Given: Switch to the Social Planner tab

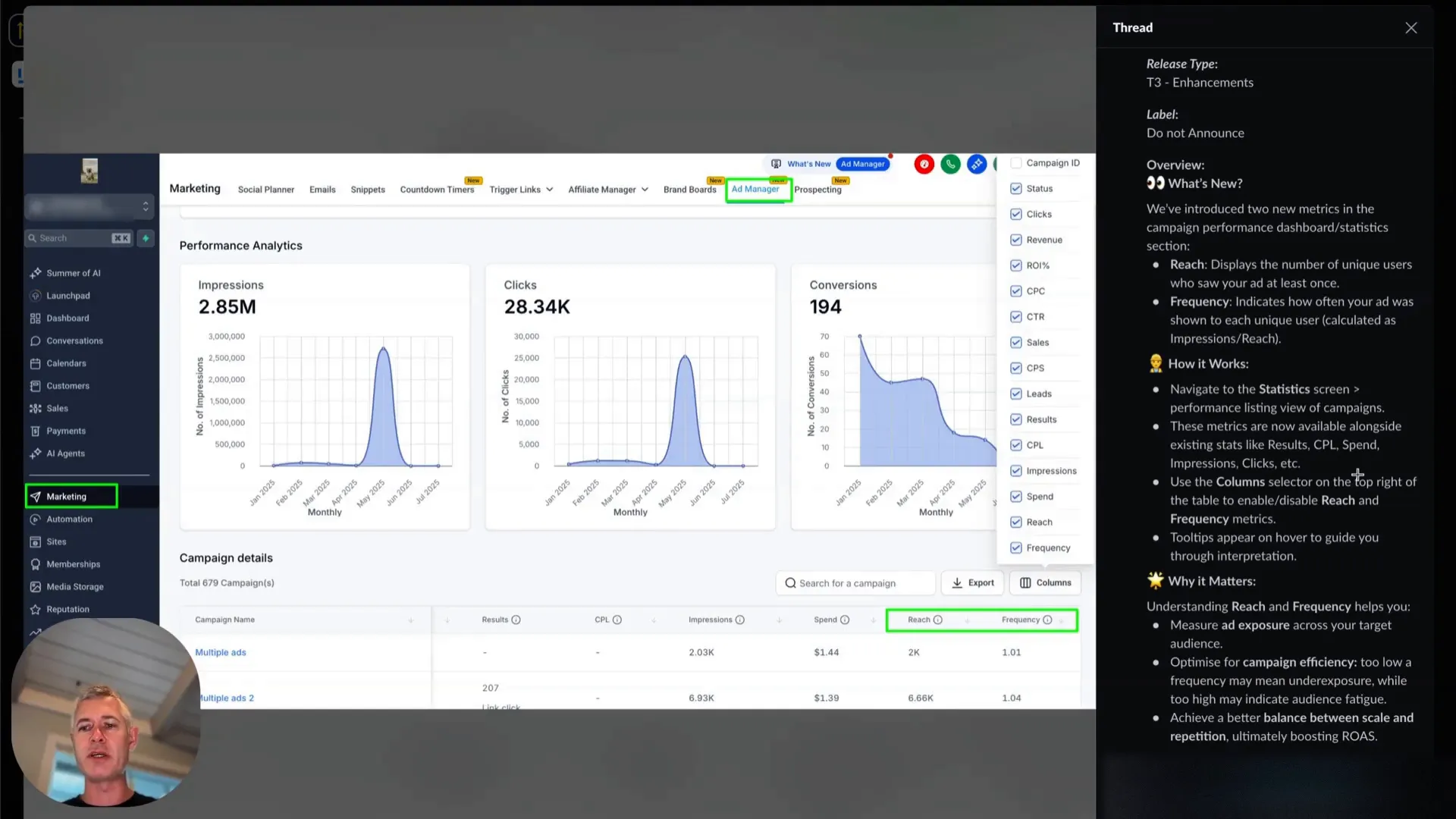Looking at the screenshot, I should point(265,190).
